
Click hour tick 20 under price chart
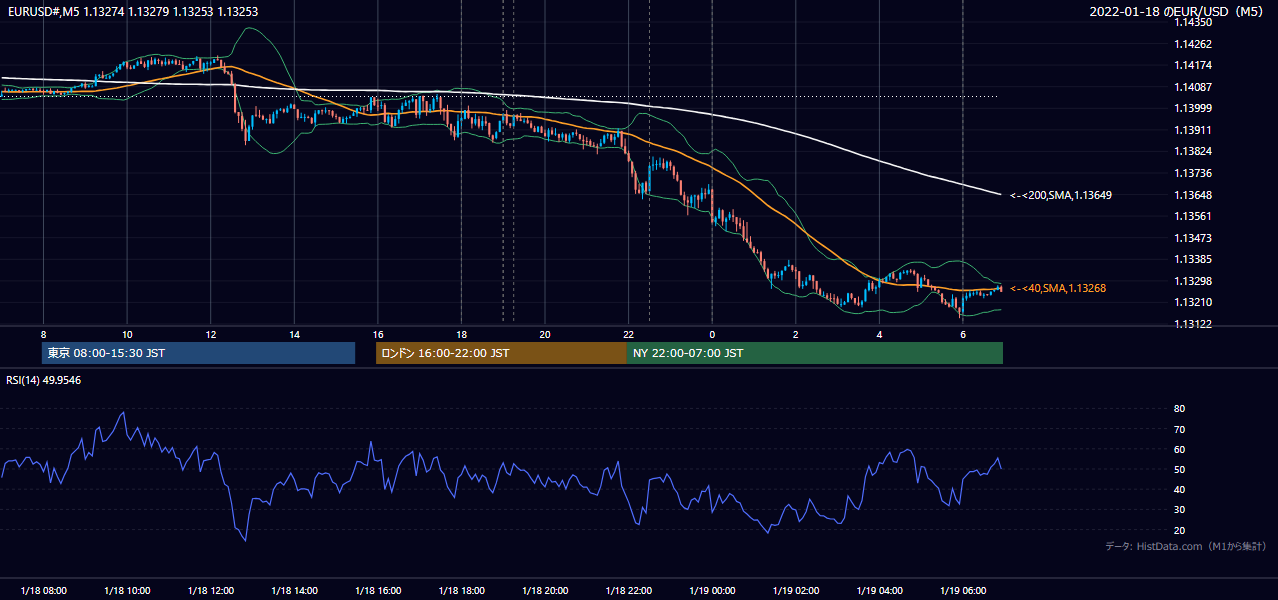545,334
